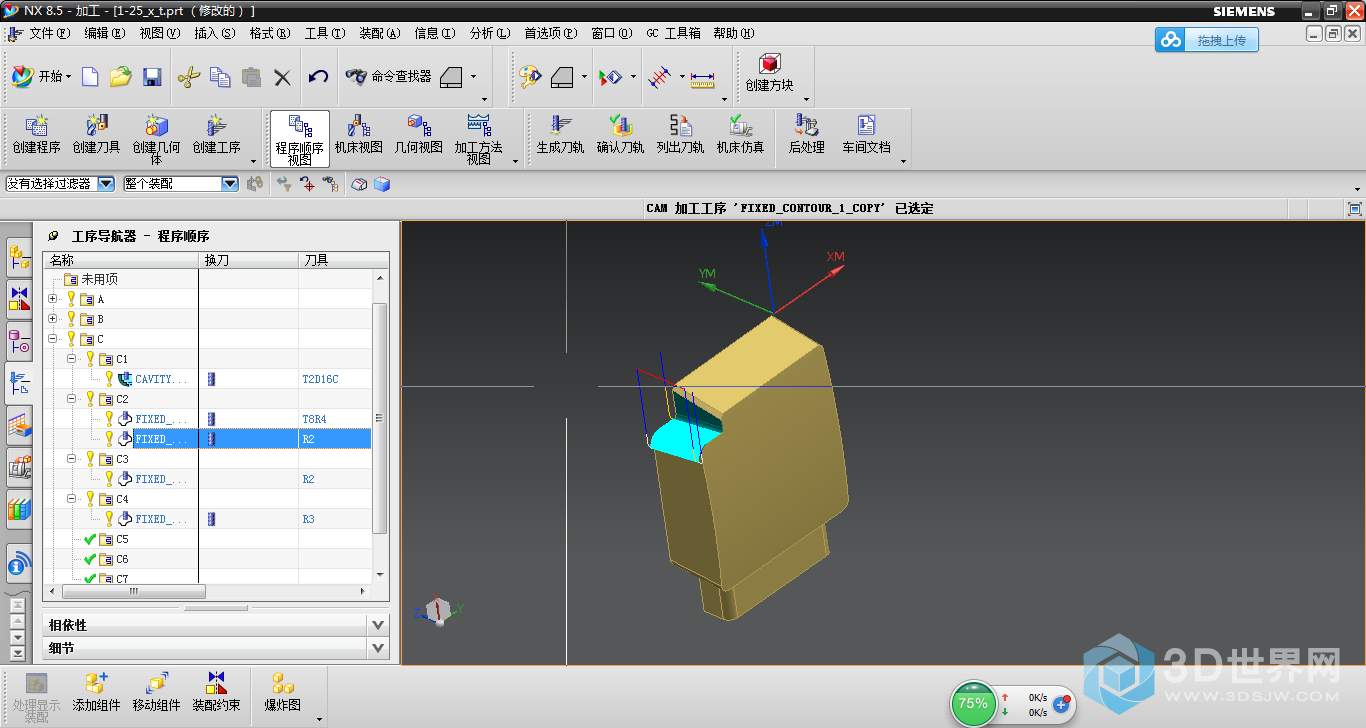Click 创建刀具 create tool
Screen dimensions: 1366x728
(x=97, y=135)
